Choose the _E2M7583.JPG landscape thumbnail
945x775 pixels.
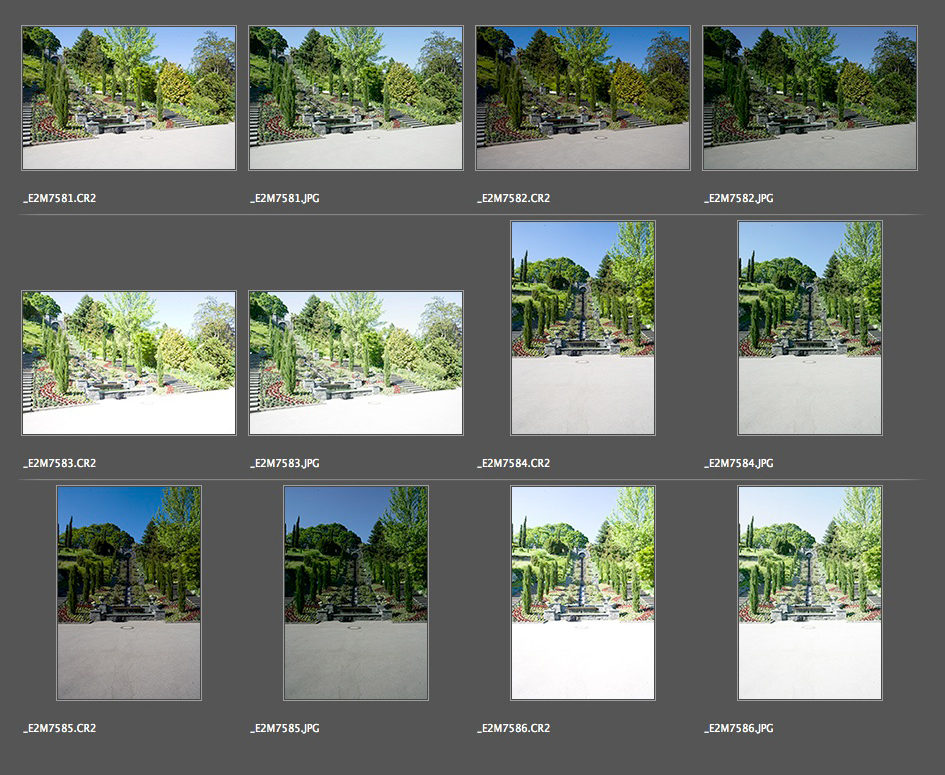tap(356, 363)
